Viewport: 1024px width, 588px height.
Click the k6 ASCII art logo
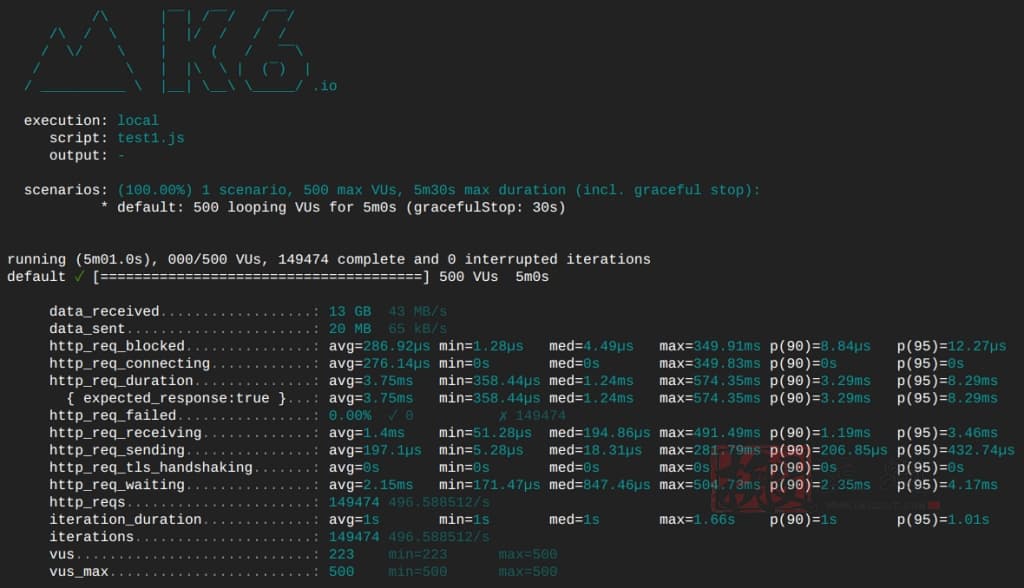(167, 51)
